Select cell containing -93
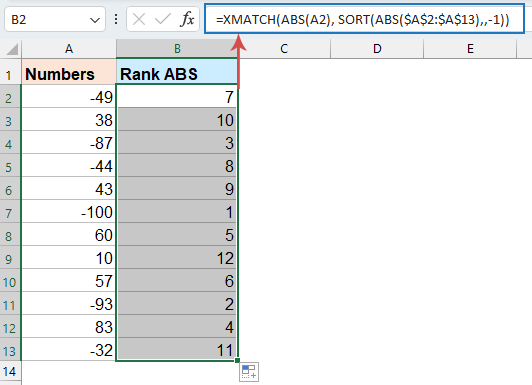The height and width of the screenshot is (385, 532). [x=69, y=303]
